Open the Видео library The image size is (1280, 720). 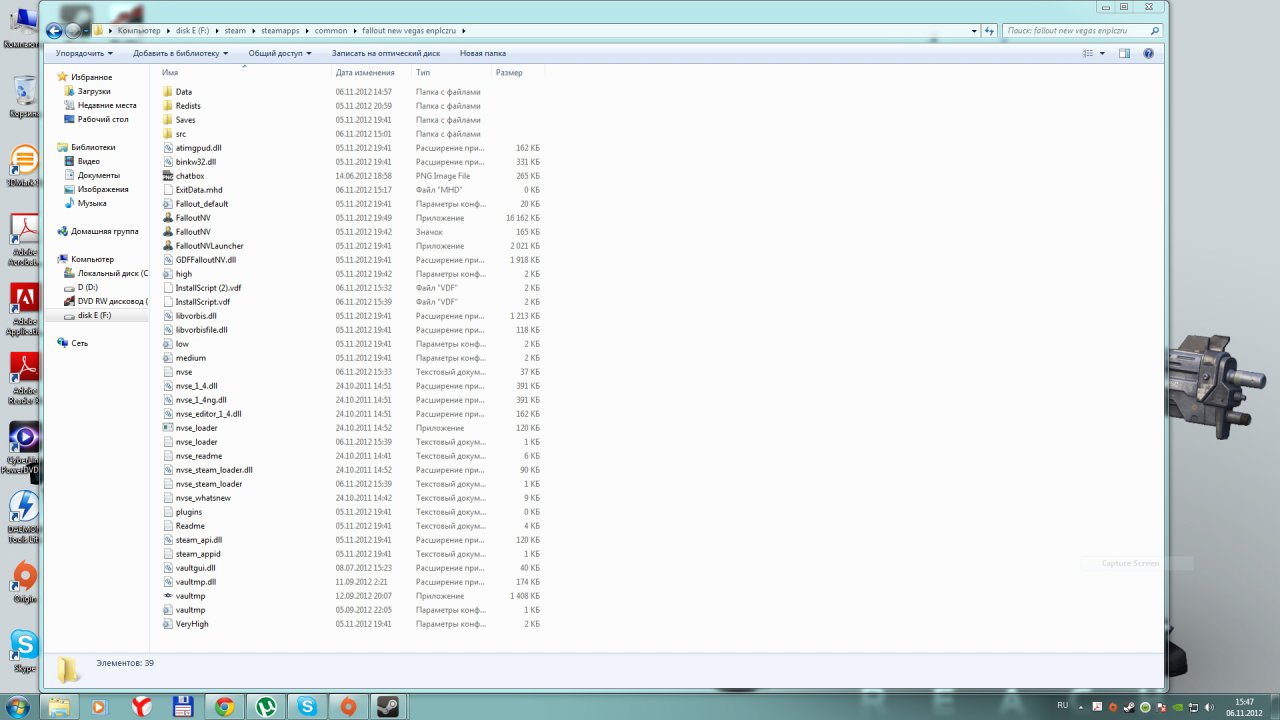[x=89, y=161]
